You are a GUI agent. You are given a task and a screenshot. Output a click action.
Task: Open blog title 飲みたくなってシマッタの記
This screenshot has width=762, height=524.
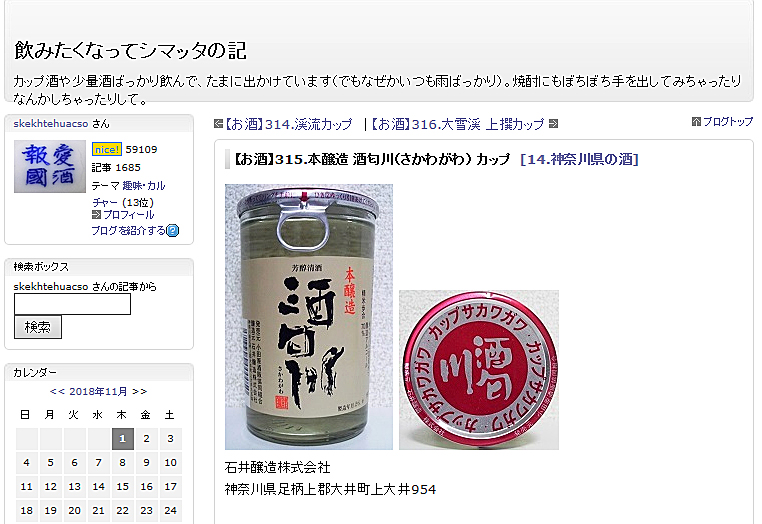(130, 51)
